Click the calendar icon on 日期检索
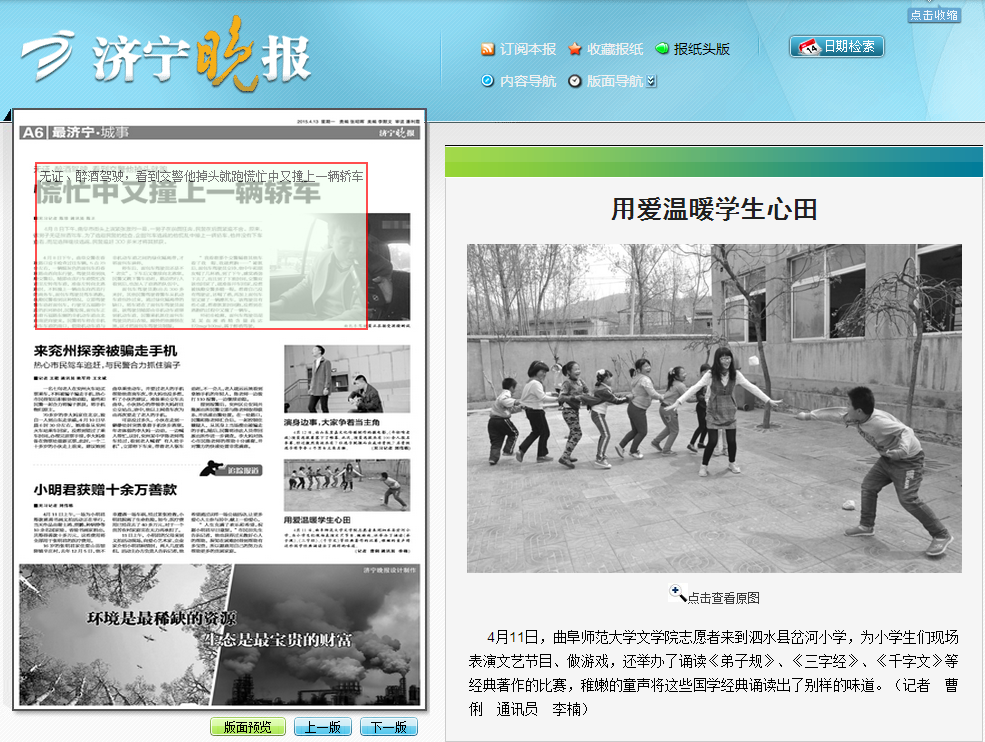The image size is (985, 742). (x=809, y=47)
